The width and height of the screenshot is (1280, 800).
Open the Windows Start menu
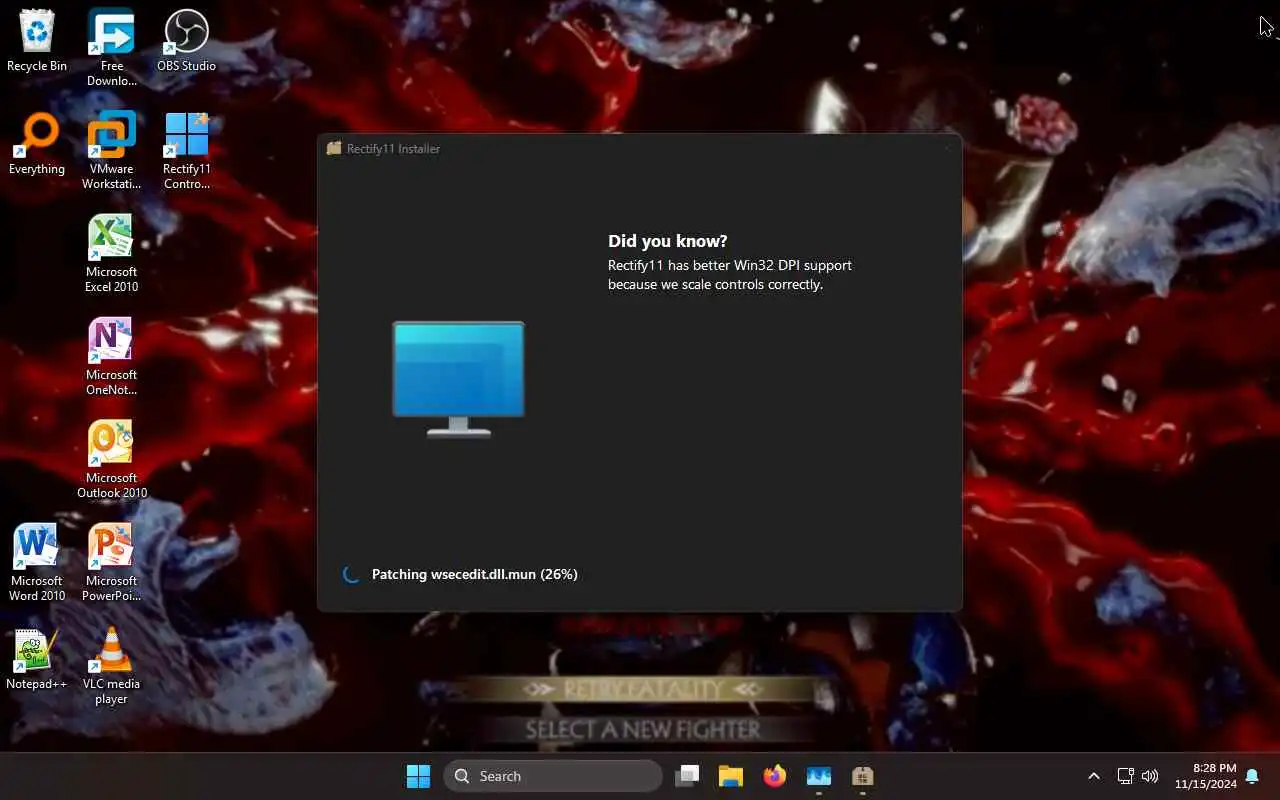tap(418, 776)
